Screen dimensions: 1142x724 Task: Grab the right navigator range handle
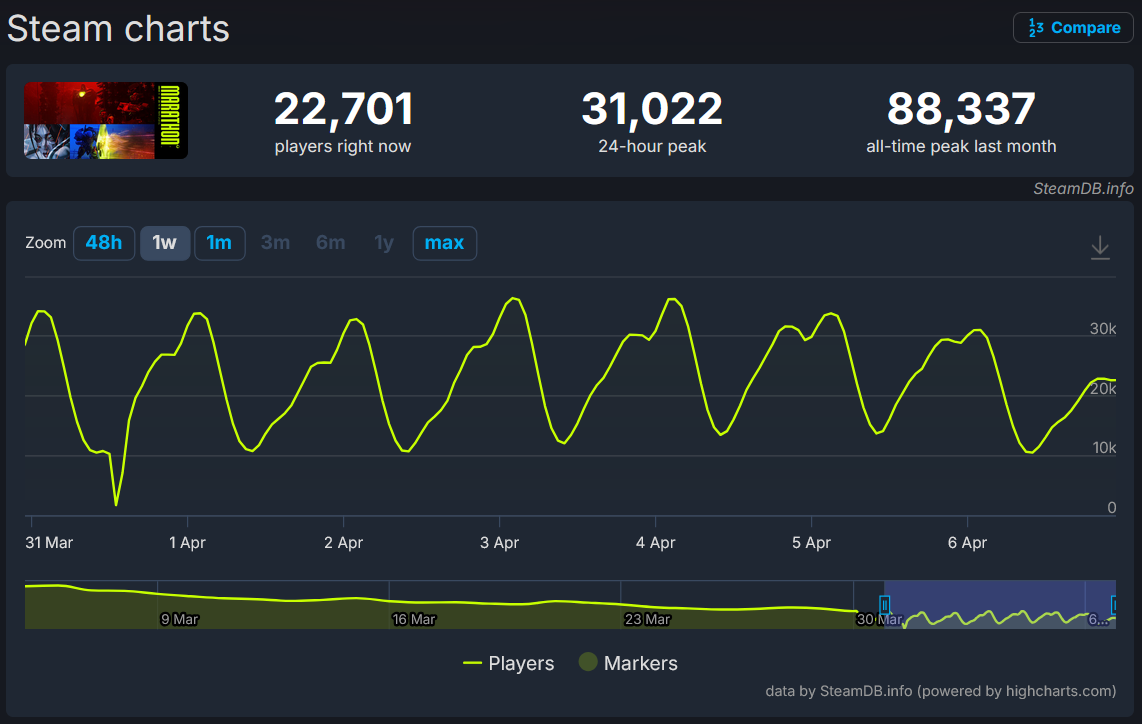coord(1114,605)
